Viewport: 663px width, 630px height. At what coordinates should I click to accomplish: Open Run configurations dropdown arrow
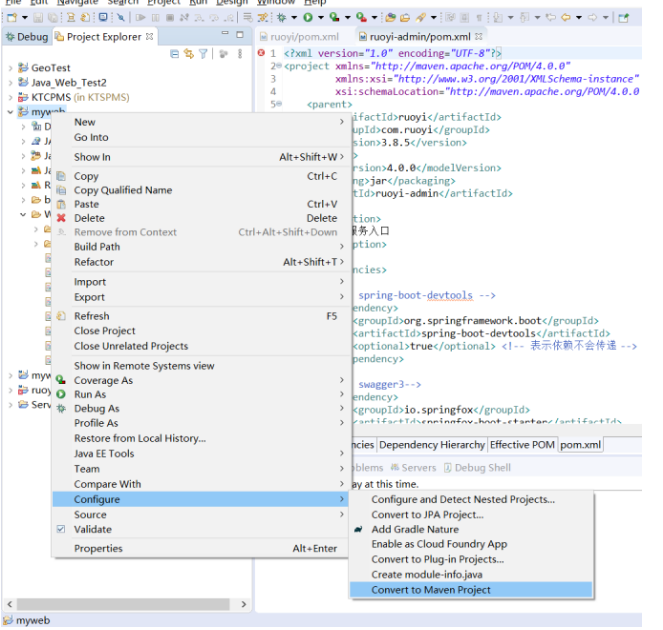pyautogui.click(x=321, y=18)
